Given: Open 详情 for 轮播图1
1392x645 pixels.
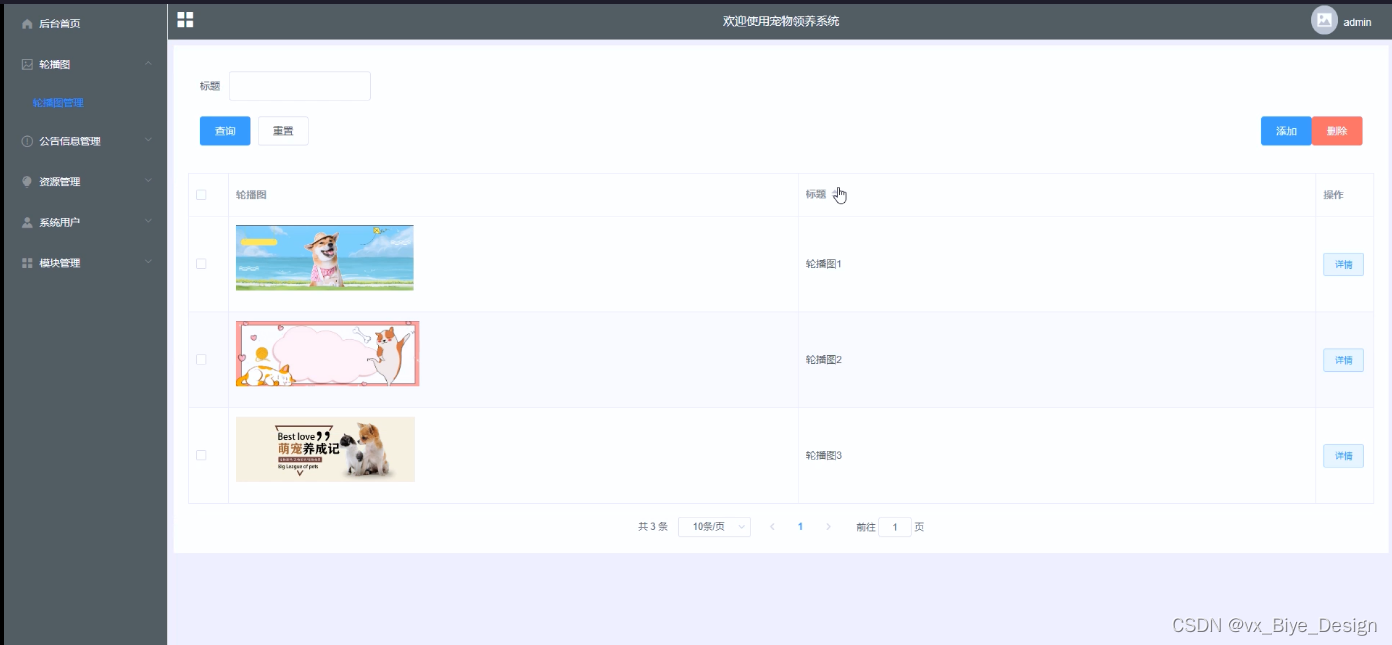Looking at the screenshot, I should (1343, 265).
